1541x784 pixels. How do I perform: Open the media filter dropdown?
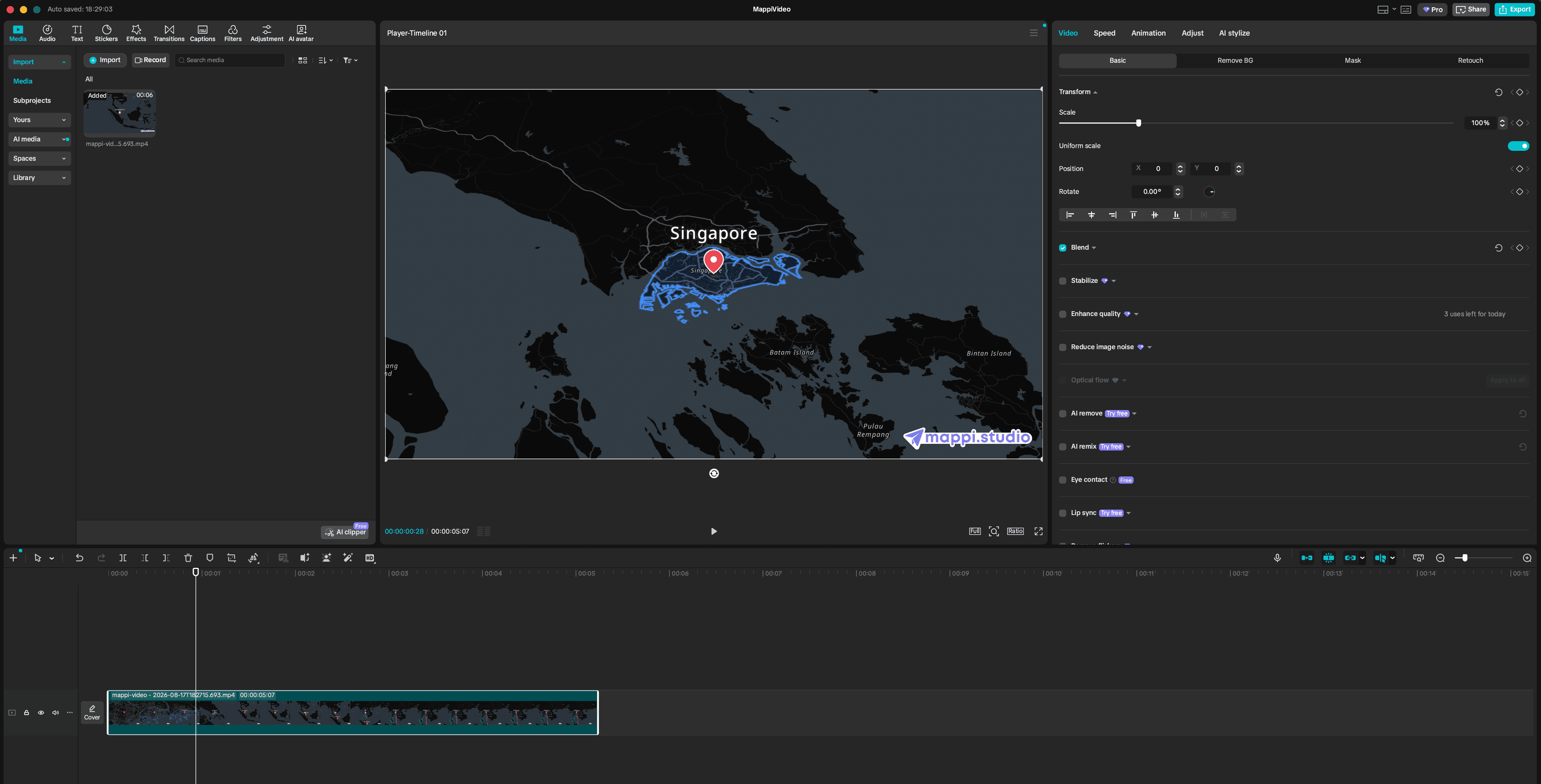[350, 61]
